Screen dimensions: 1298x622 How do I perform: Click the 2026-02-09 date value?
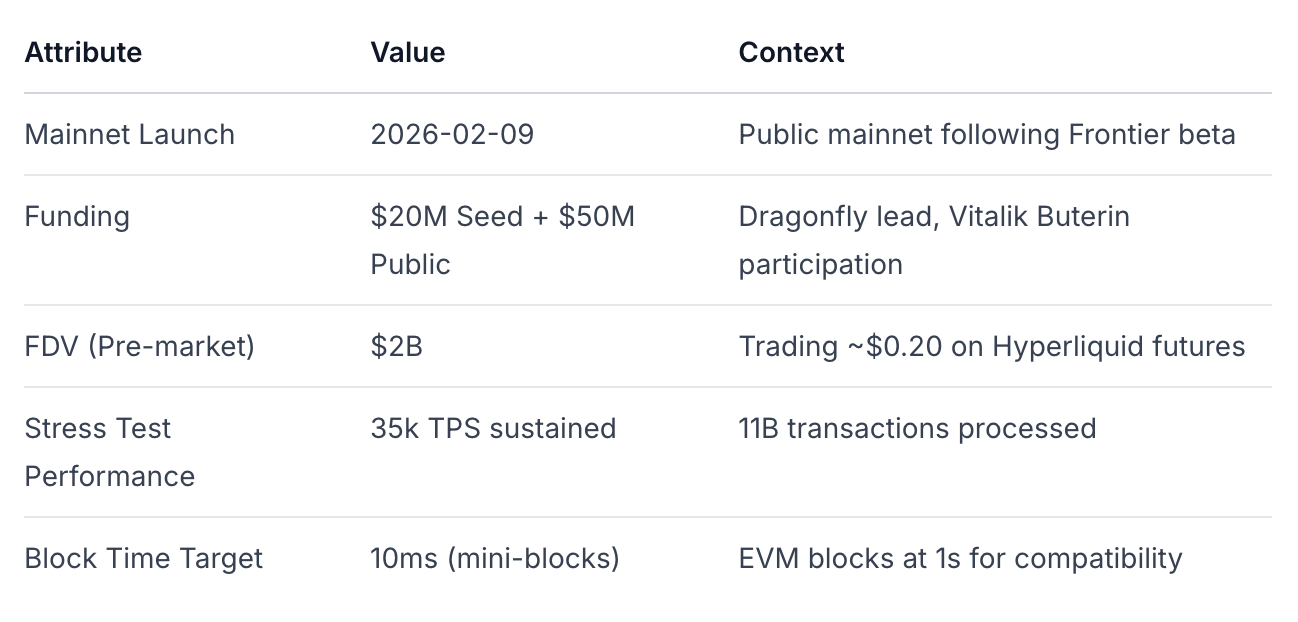tap(452, 134)
